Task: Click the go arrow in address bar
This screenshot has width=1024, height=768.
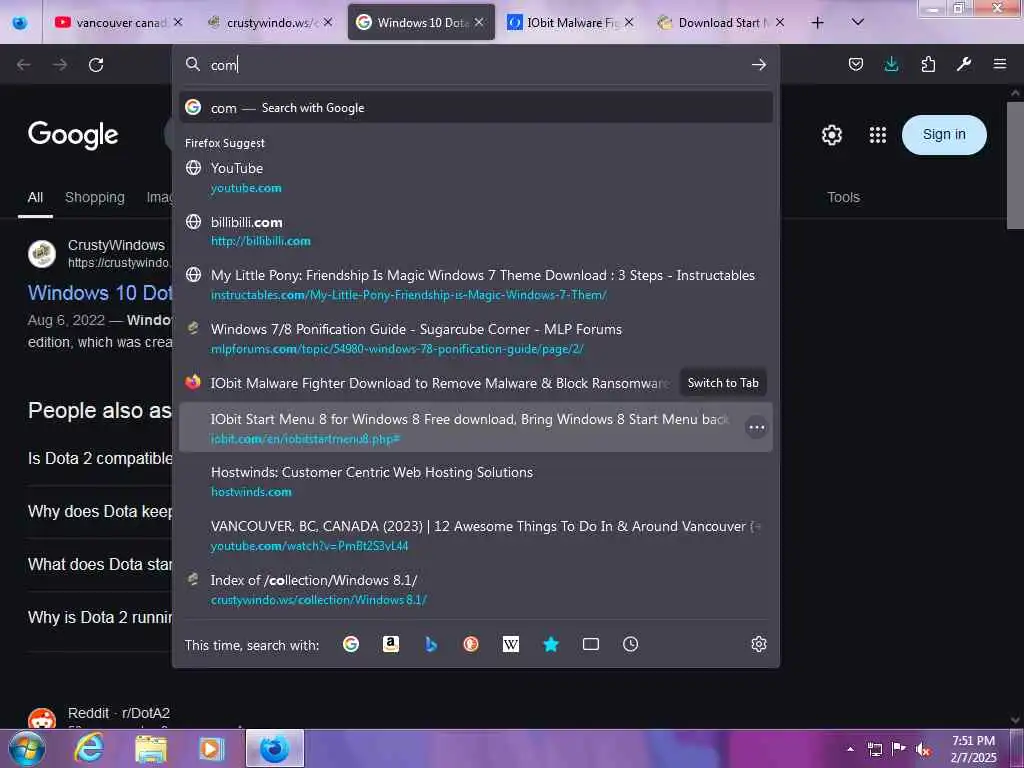Action: pyautogui.click(x=758, y=65)
